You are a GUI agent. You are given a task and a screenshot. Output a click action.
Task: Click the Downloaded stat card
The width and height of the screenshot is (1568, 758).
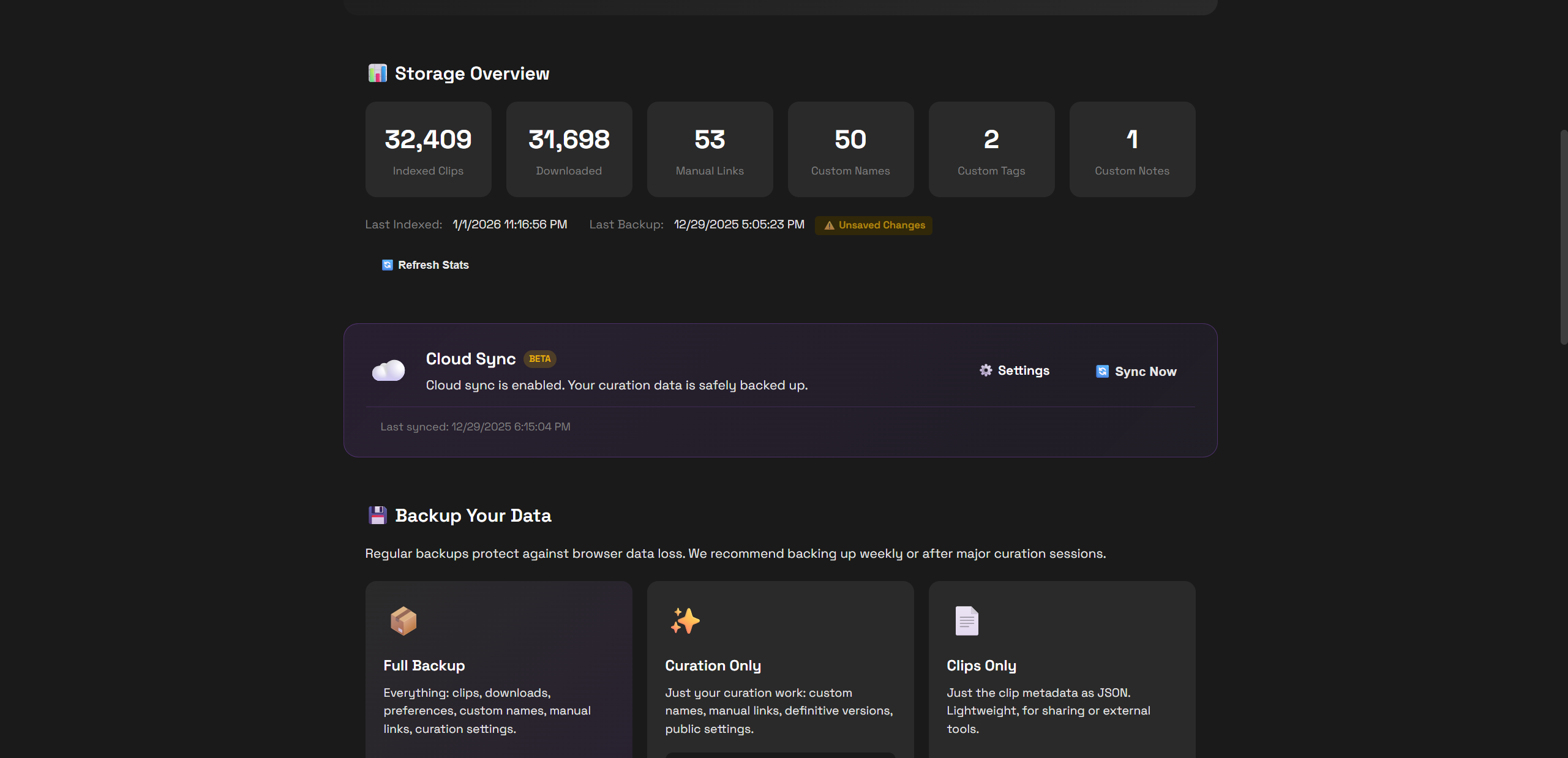pyautogui.click(x=569, y=149)
